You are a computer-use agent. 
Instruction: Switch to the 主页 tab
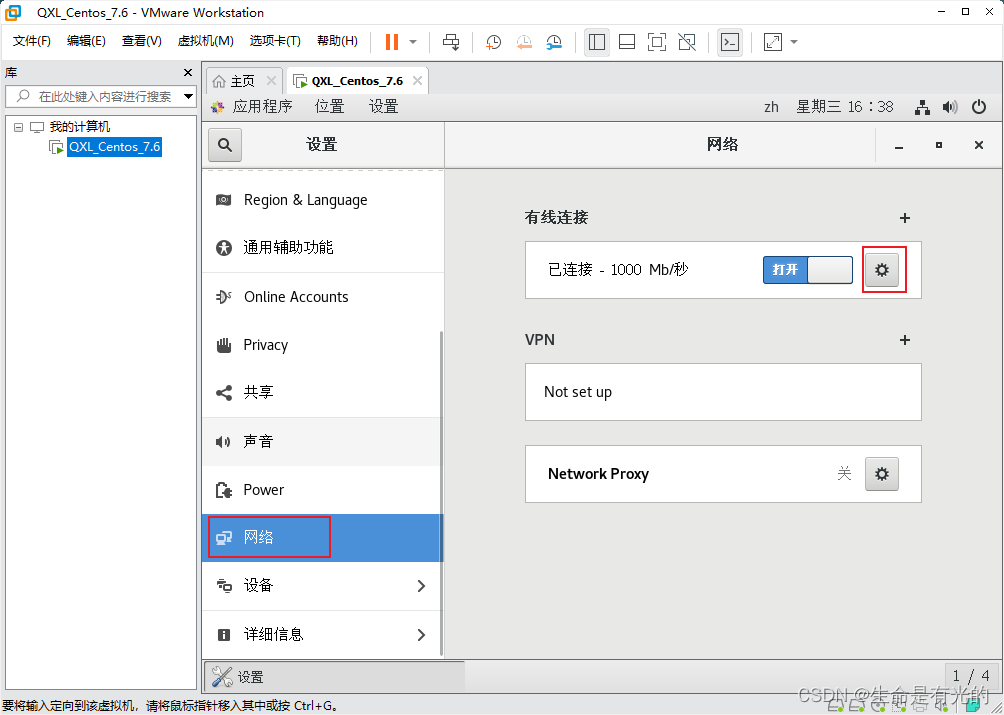[241, 80]
